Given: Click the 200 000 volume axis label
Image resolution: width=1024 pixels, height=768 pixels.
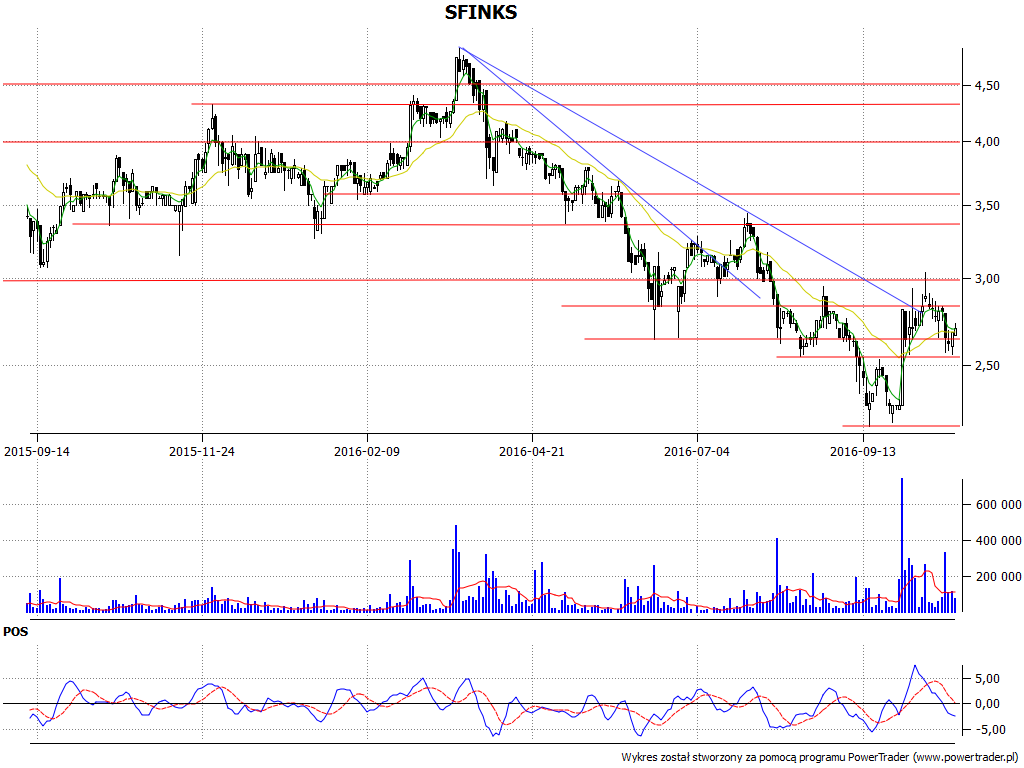Looking at the screenshot, I should tap(999, 577).
